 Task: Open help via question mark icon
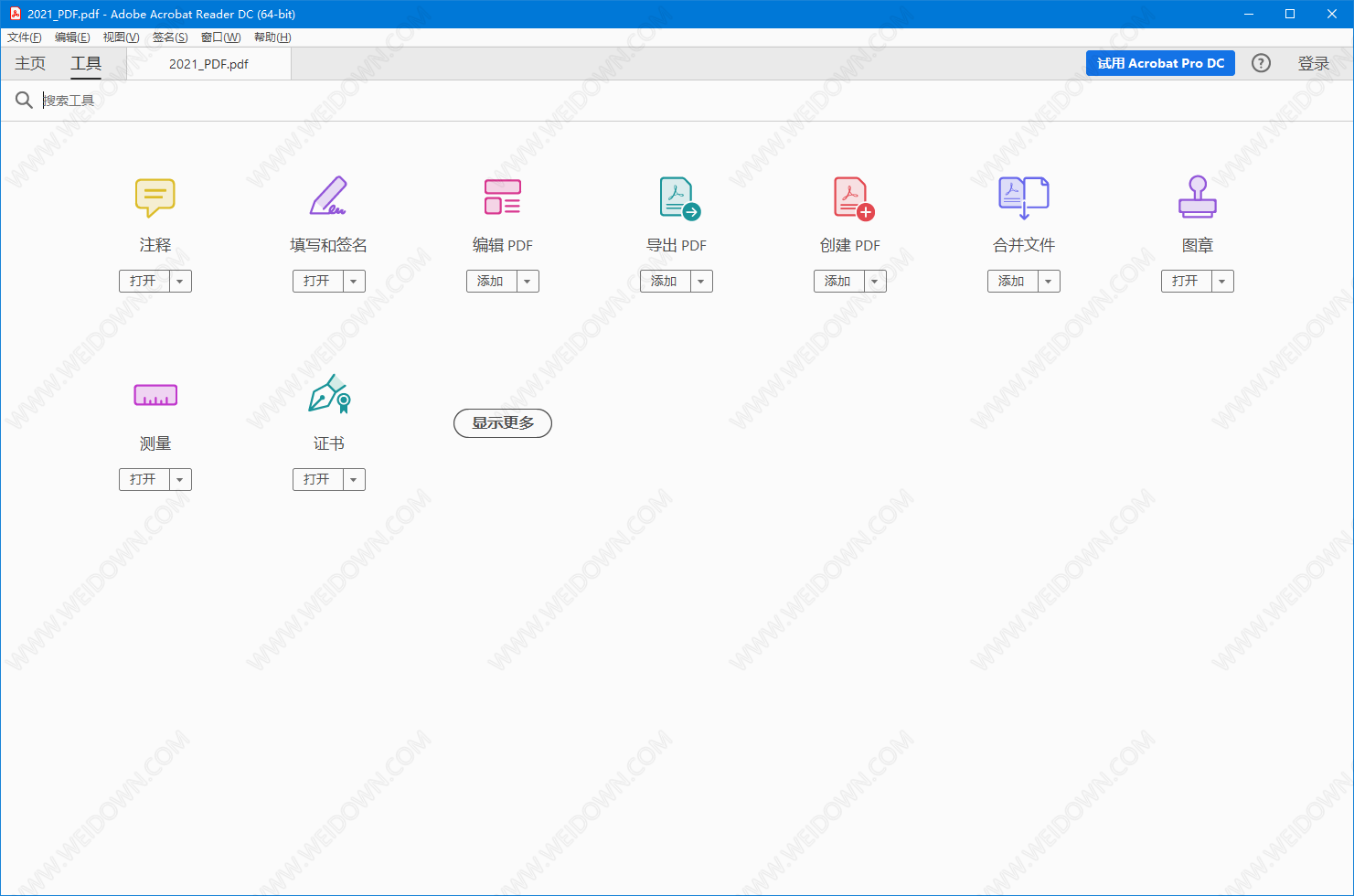tap(1261, 63)
